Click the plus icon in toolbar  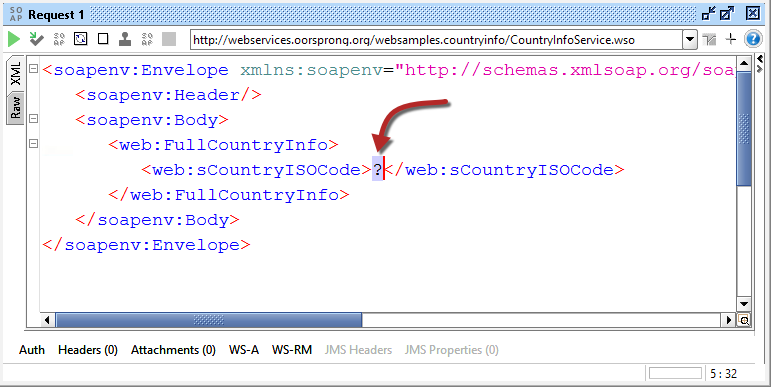(731, 39)
